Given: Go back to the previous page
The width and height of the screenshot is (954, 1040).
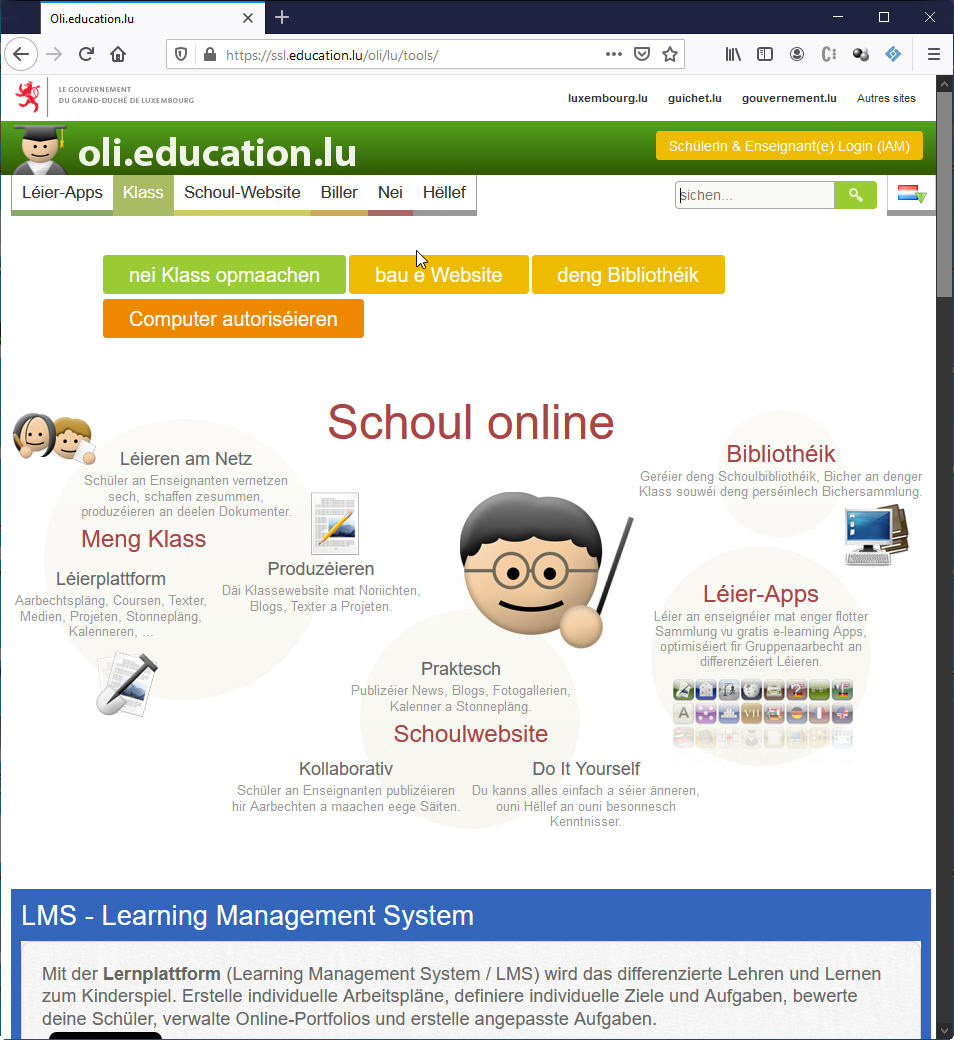Looking at the screenshot, I should [x=21, y=54].
